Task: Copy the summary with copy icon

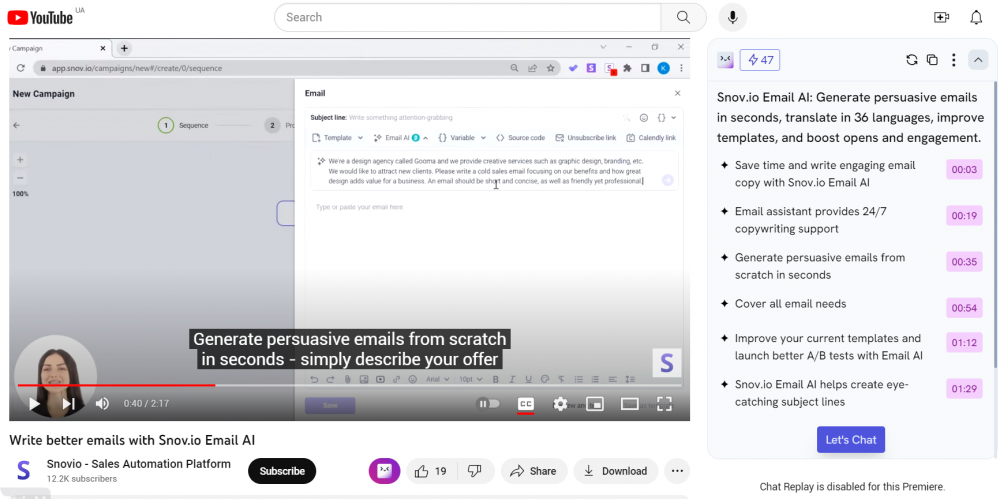Action: point(932,60)
